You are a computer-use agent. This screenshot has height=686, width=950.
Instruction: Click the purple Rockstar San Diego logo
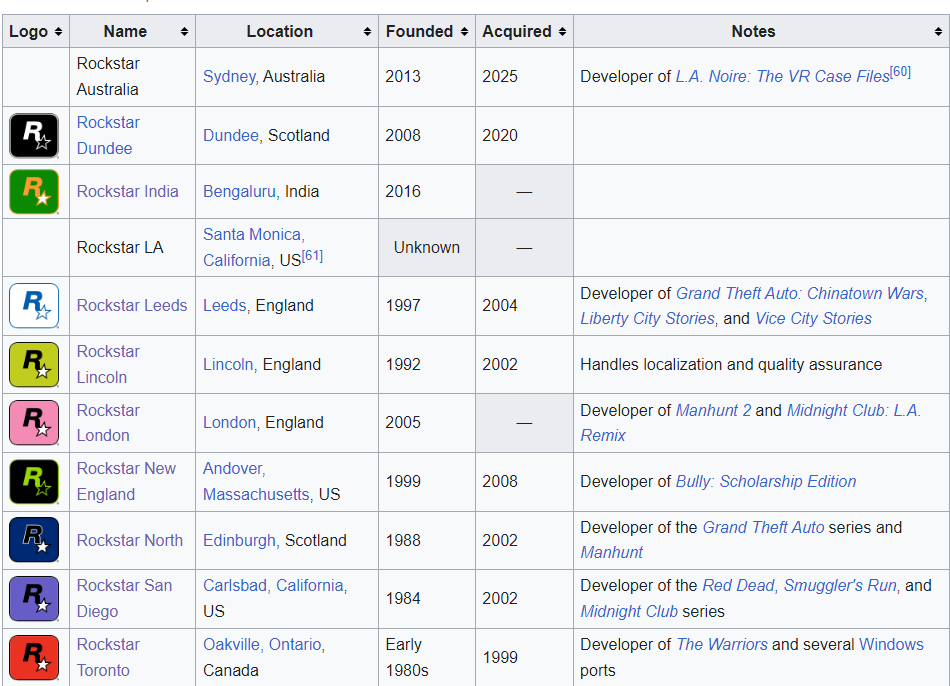click(x=34, y=598)
